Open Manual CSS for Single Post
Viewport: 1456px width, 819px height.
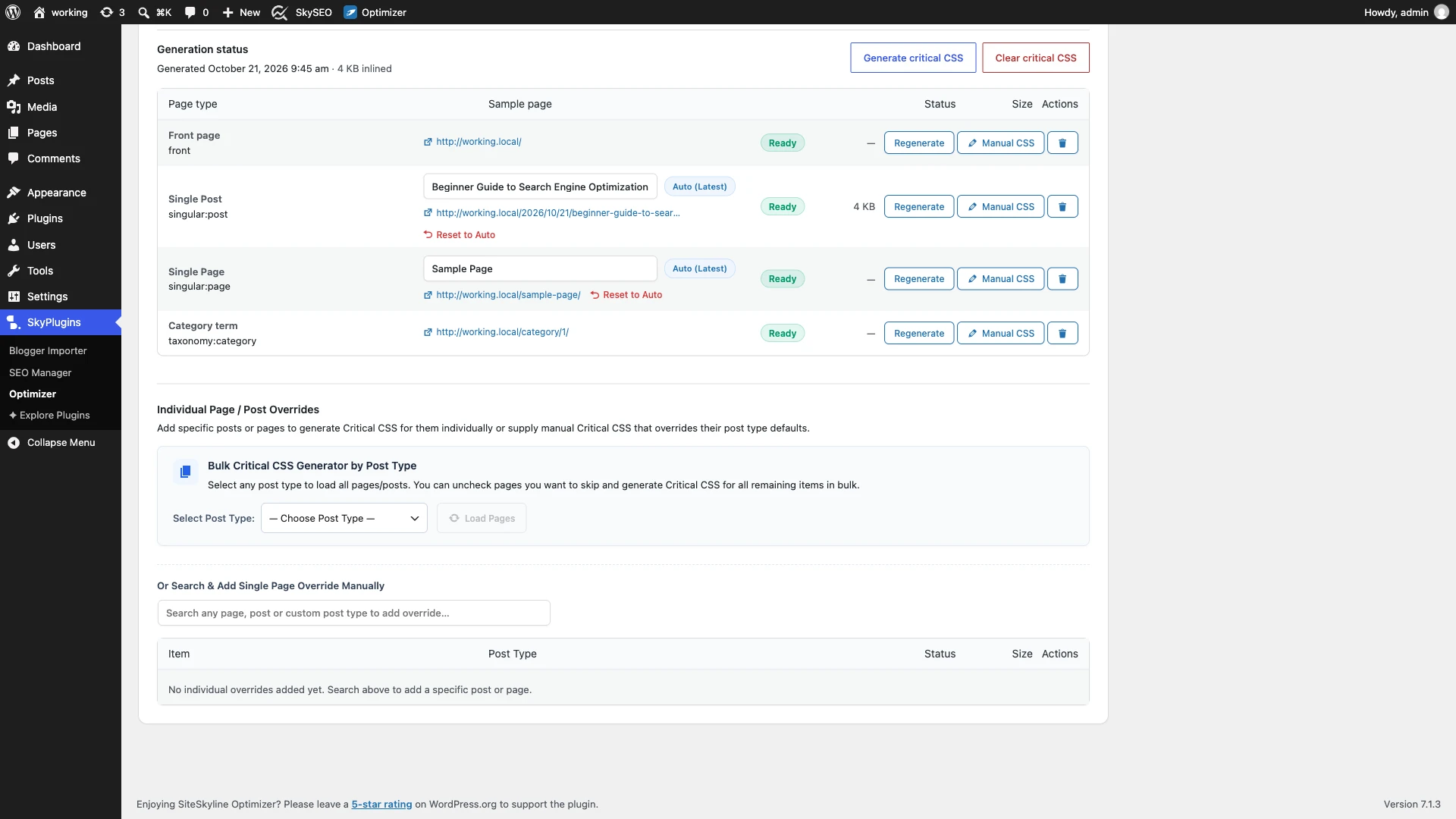pyautogui.click(x=1001, y=206)
